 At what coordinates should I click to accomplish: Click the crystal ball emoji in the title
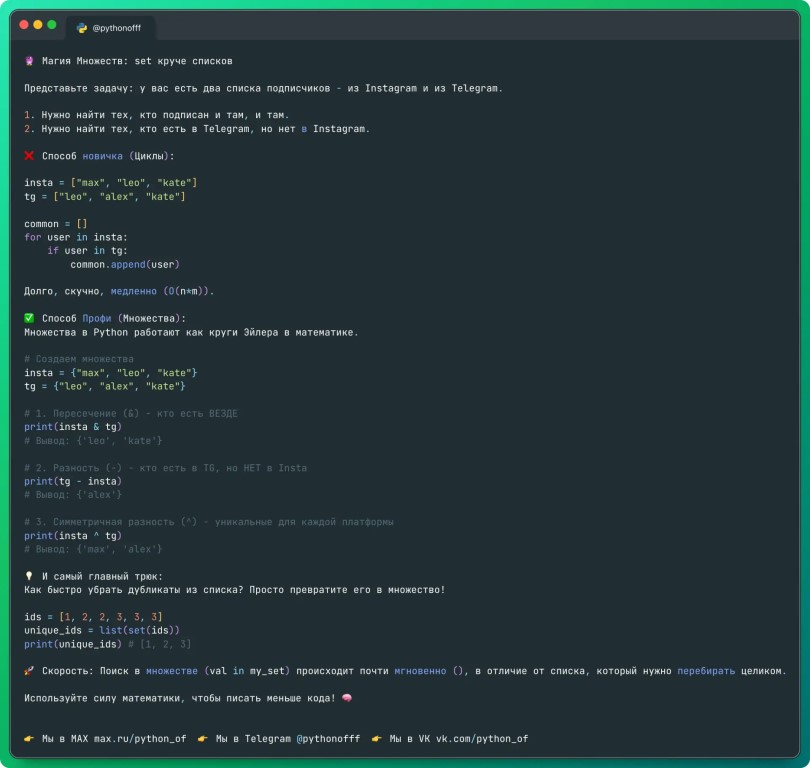pyautogui.click(x=30, y=61)
